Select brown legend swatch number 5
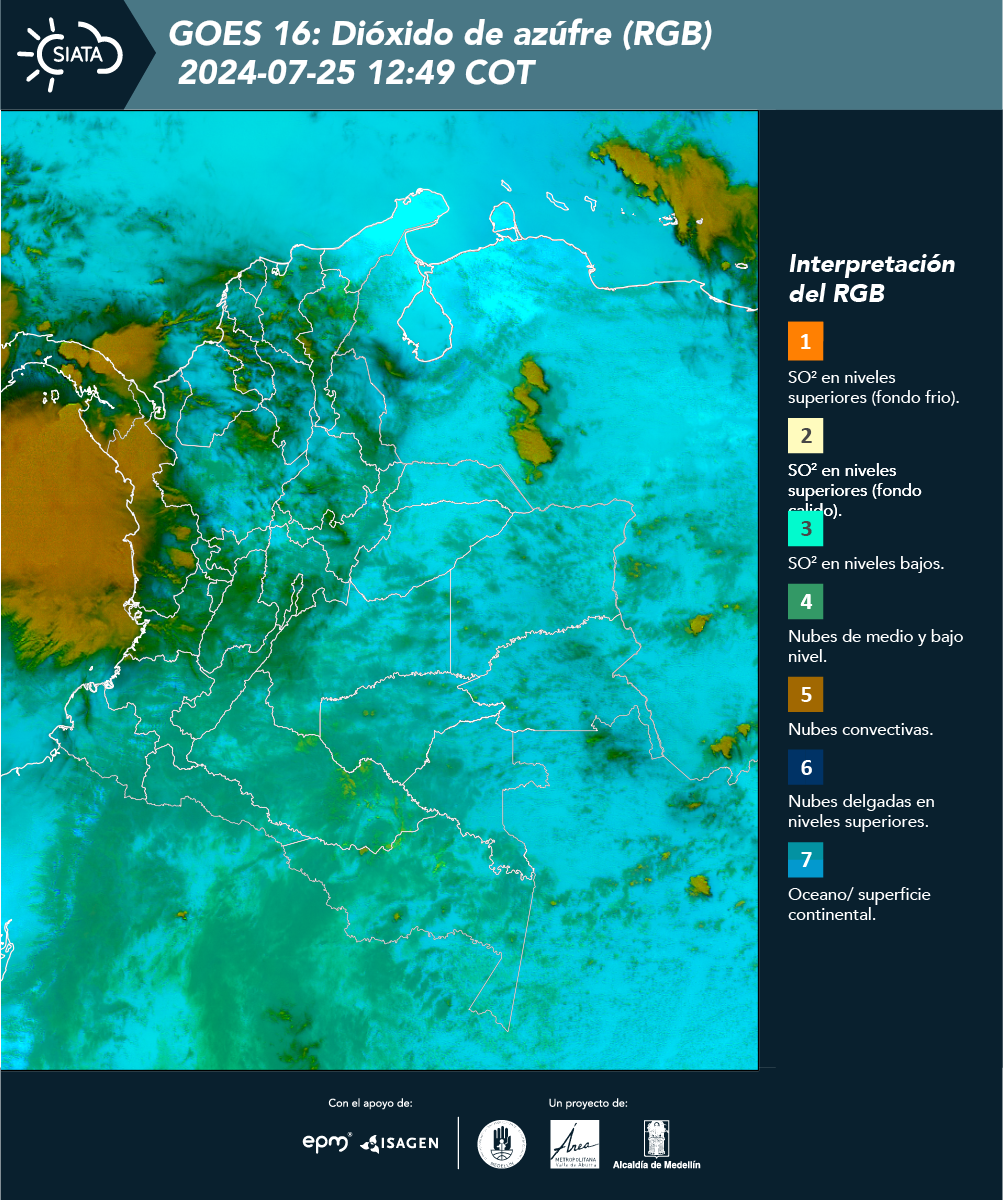Screen dimensions: 1003x1200 (805, 694)
